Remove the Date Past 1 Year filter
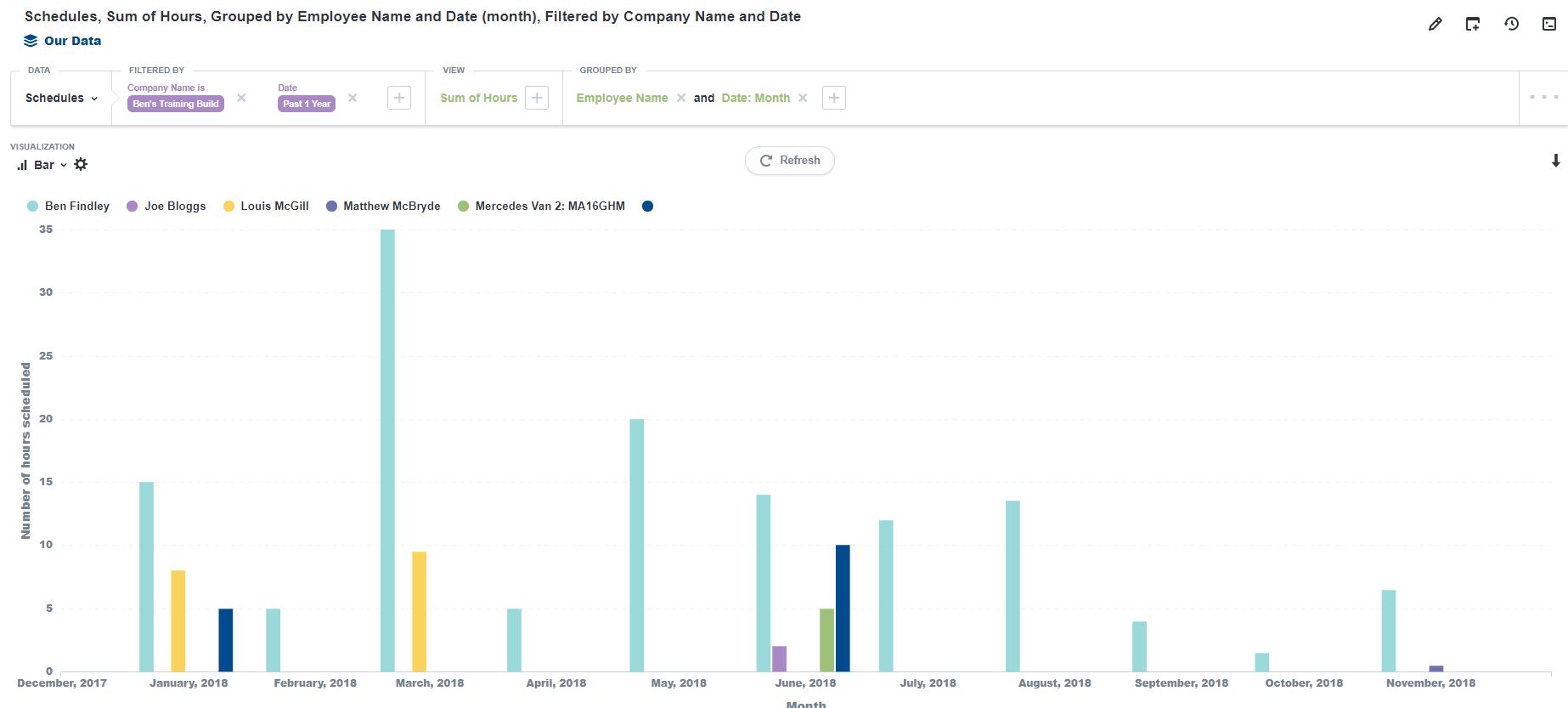The height and width of the screenshot is (708, 1568). pyautogui.click(x=353, y=98)
